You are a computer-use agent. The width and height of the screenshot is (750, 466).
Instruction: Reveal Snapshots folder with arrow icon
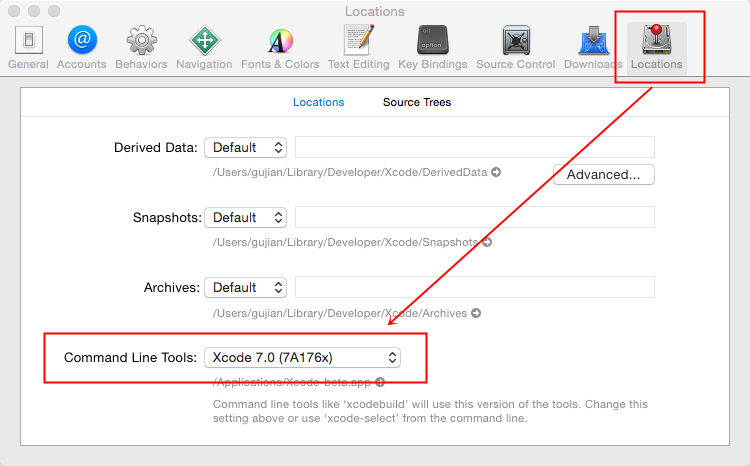[x=487, y=242]
